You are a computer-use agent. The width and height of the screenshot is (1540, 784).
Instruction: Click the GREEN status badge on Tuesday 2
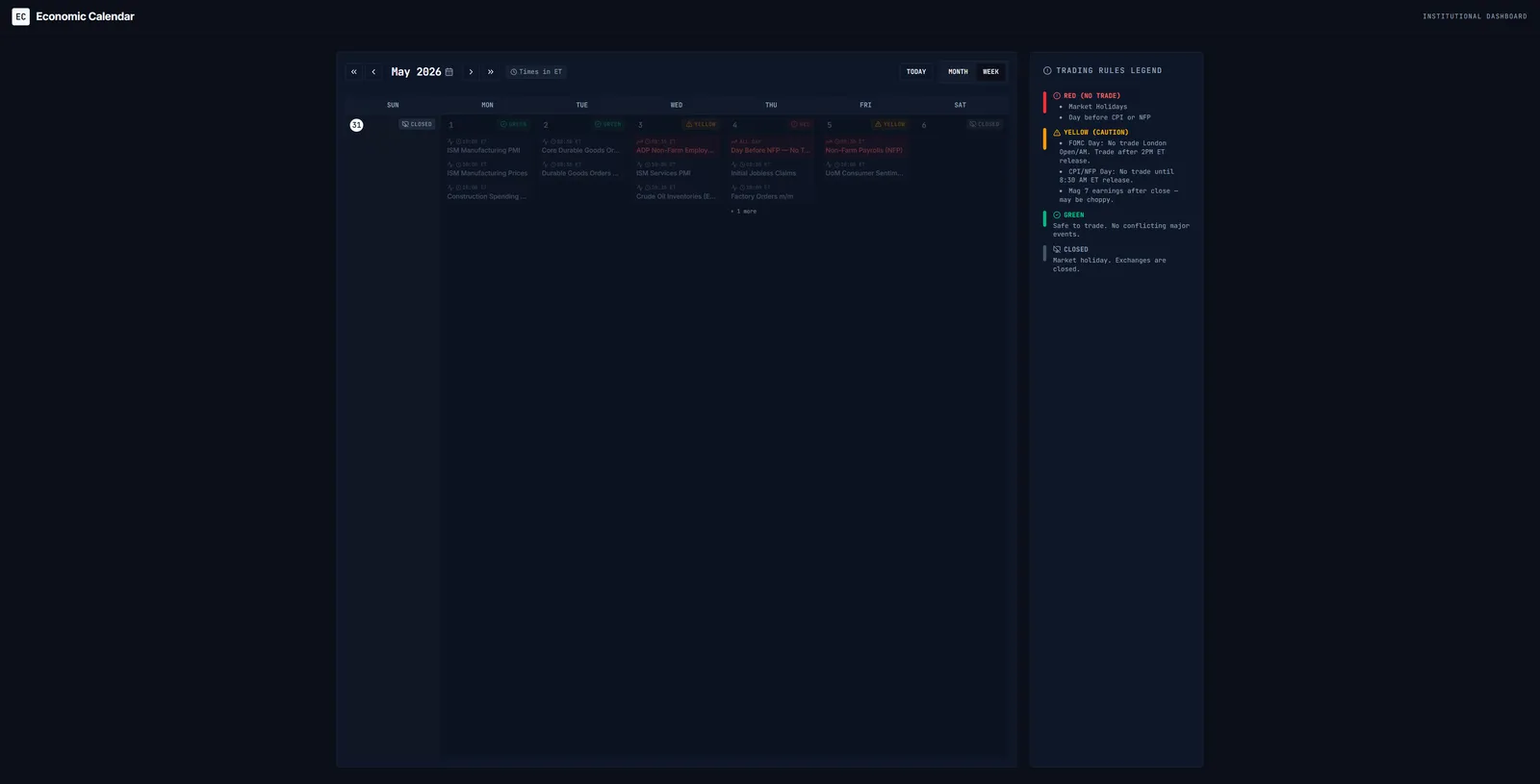tap(607, 124)
